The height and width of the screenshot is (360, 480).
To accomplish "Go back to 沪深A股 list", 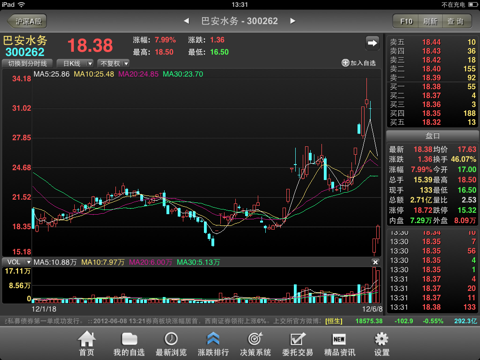I will (x=27, y=21).
